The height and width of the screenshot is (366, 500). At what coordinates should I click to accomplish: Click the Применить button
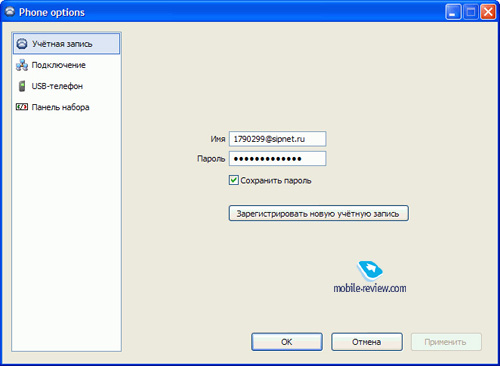446,342
